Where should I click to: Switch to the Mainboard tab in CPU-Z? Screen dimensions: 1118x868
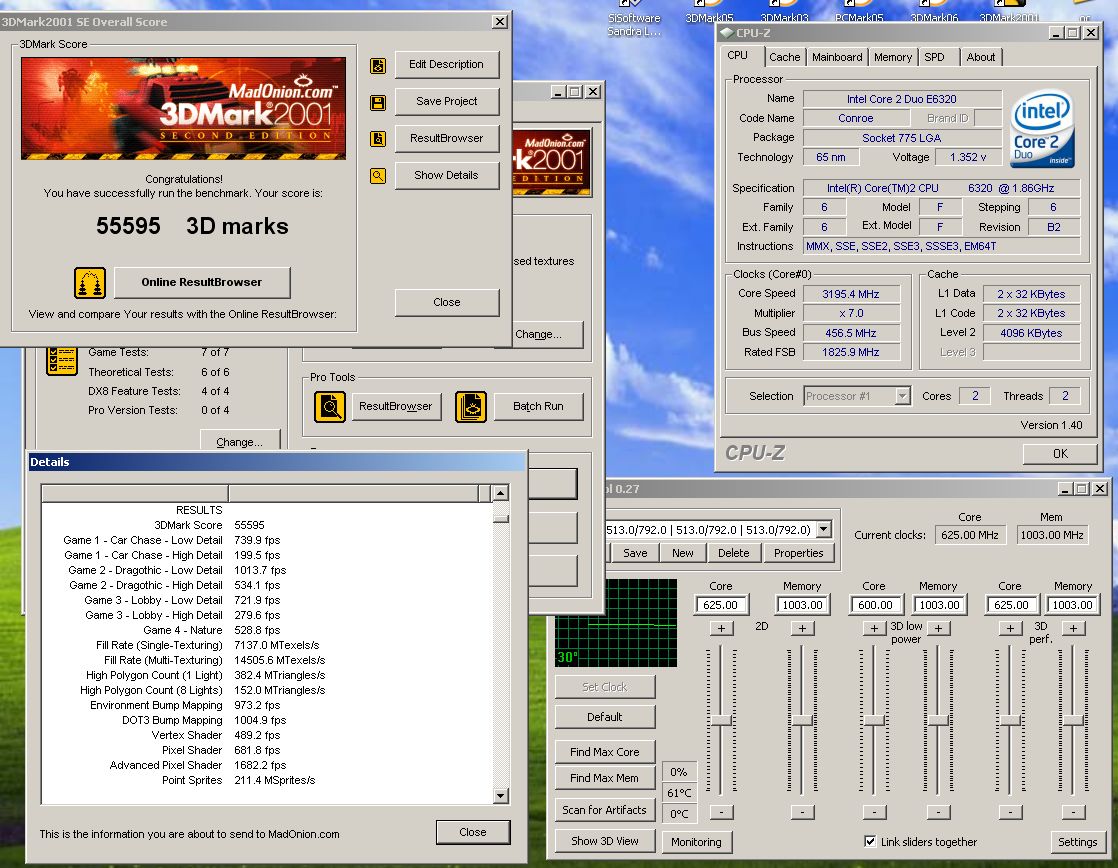[x=837, y=57]
